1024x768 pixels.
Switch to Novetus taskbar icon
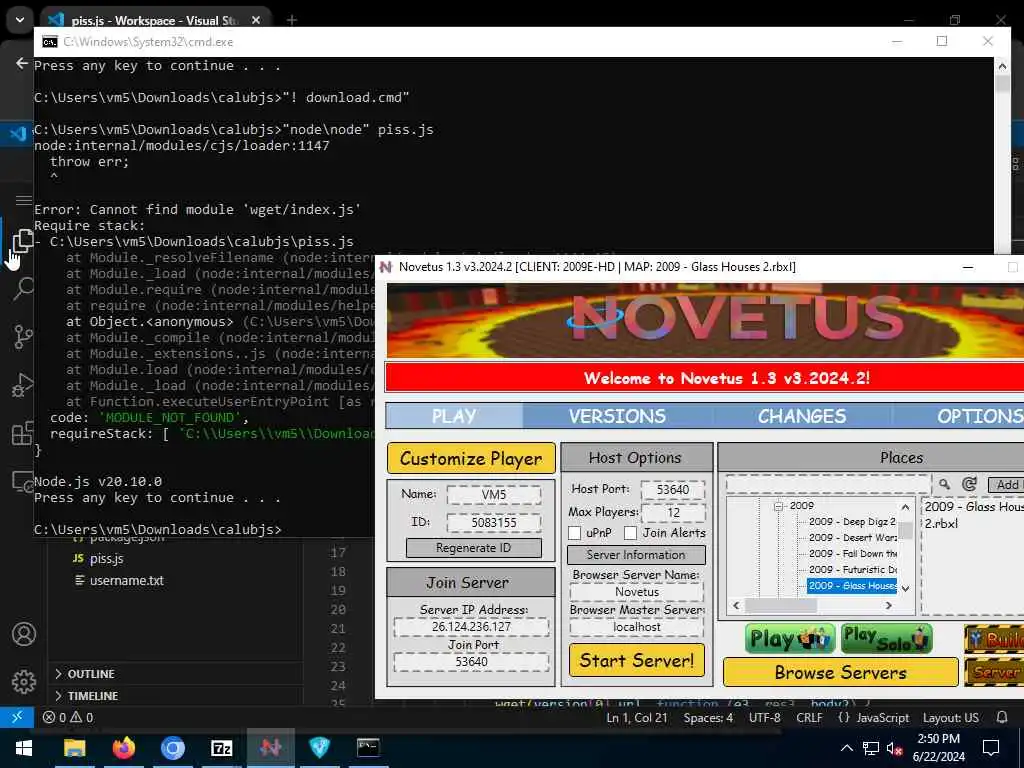(270, 748)
